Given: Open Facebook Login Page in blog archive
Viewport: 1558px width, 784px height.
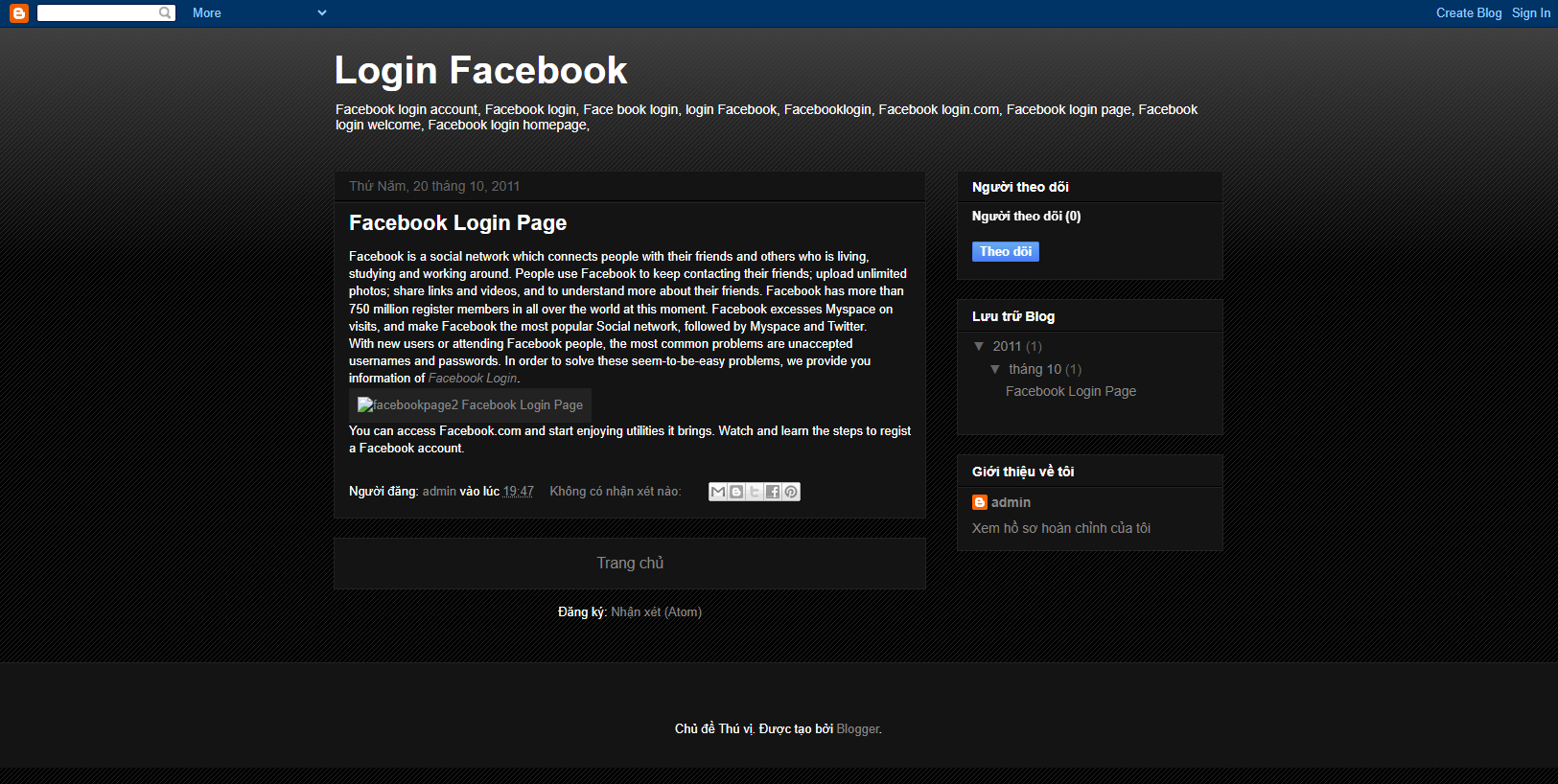Looking at the screenshot, I should point(1071,391).
